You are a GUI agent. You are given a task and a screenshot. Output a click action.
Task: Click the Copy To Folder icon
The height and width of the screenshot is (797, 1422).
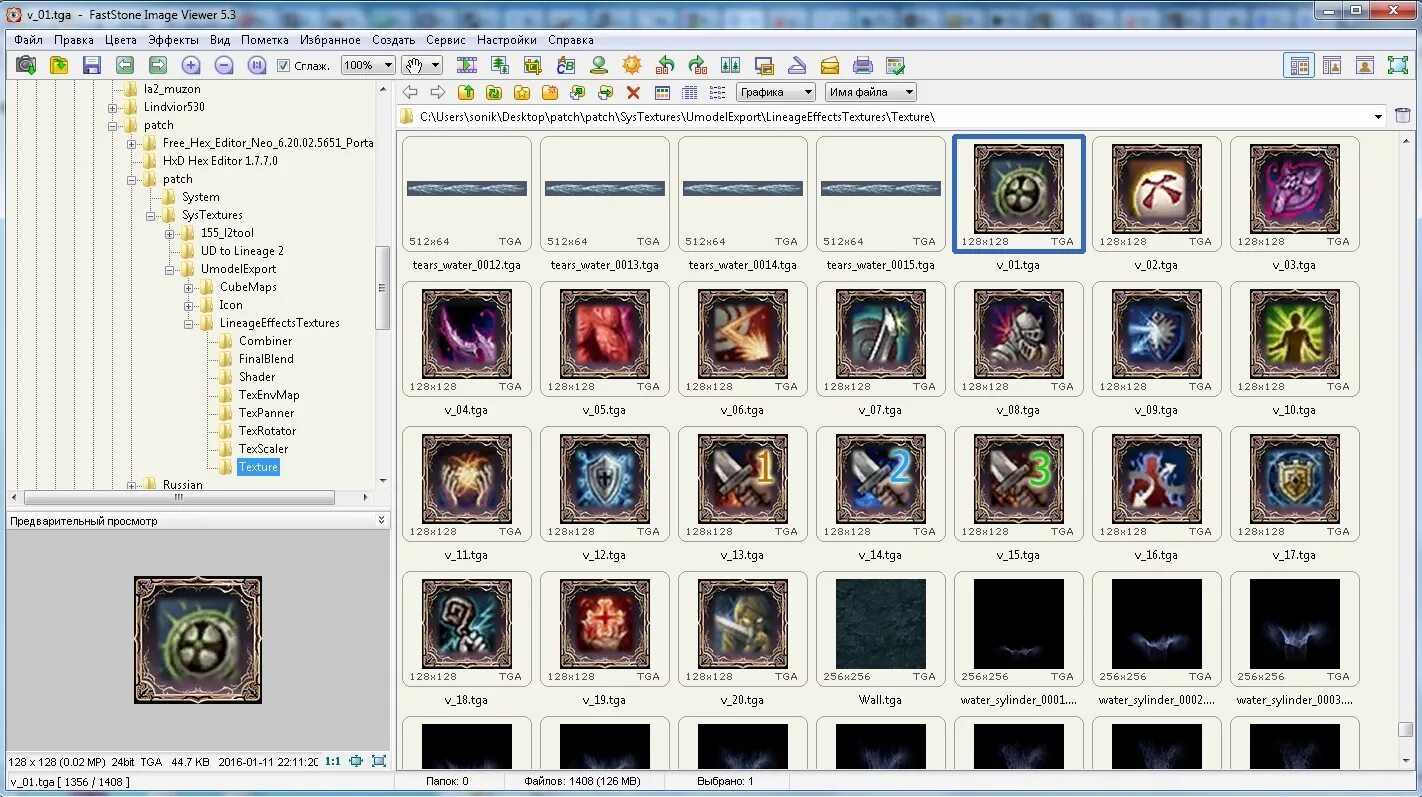[x=578, y=92]
